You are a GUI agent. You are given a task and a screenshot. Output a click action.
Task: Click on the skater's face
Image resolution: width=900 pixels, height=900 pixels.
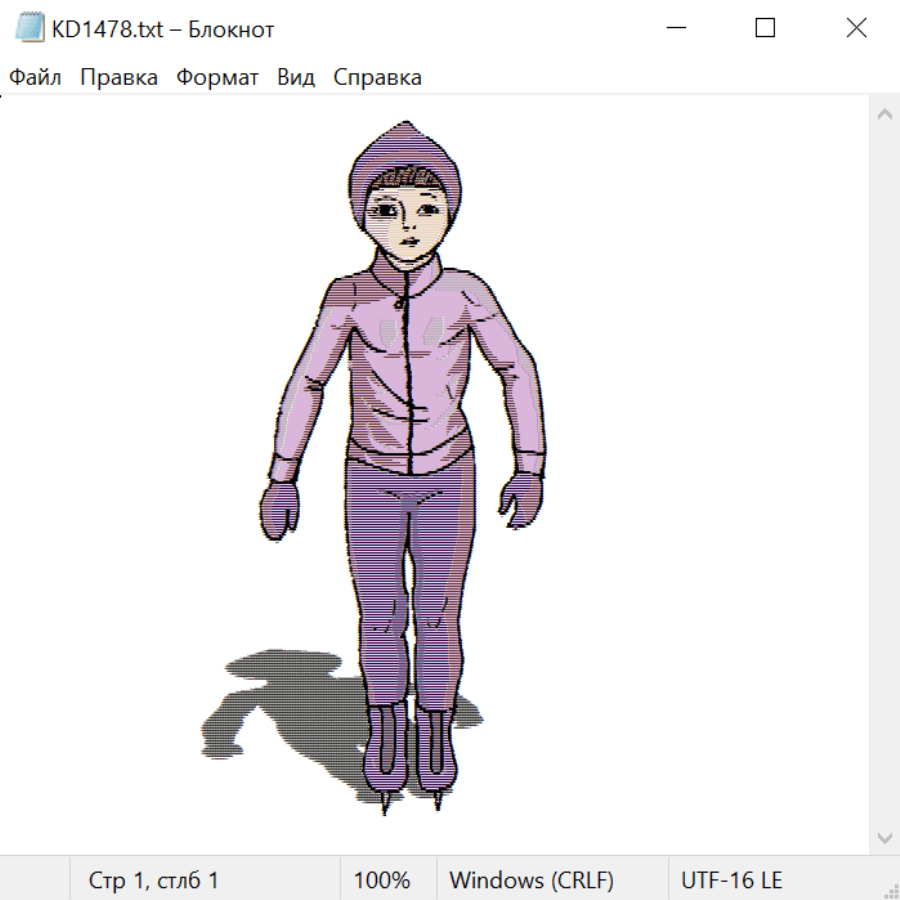pyautogui.click(x=407, y=222)
